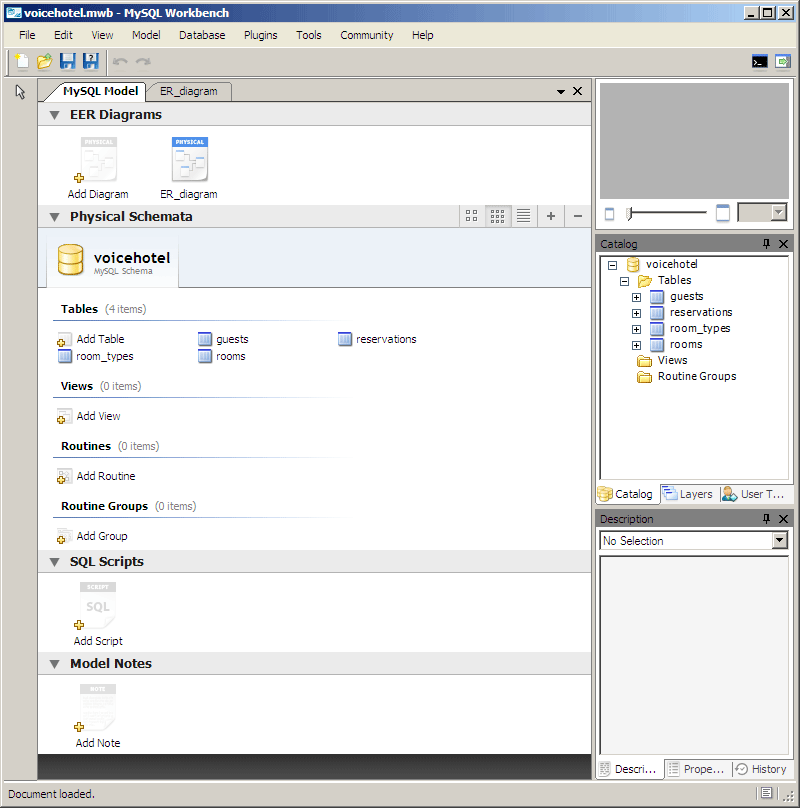Add a new schema with plus button
This screenshot has height=808, width=800.
click(551, 216)
